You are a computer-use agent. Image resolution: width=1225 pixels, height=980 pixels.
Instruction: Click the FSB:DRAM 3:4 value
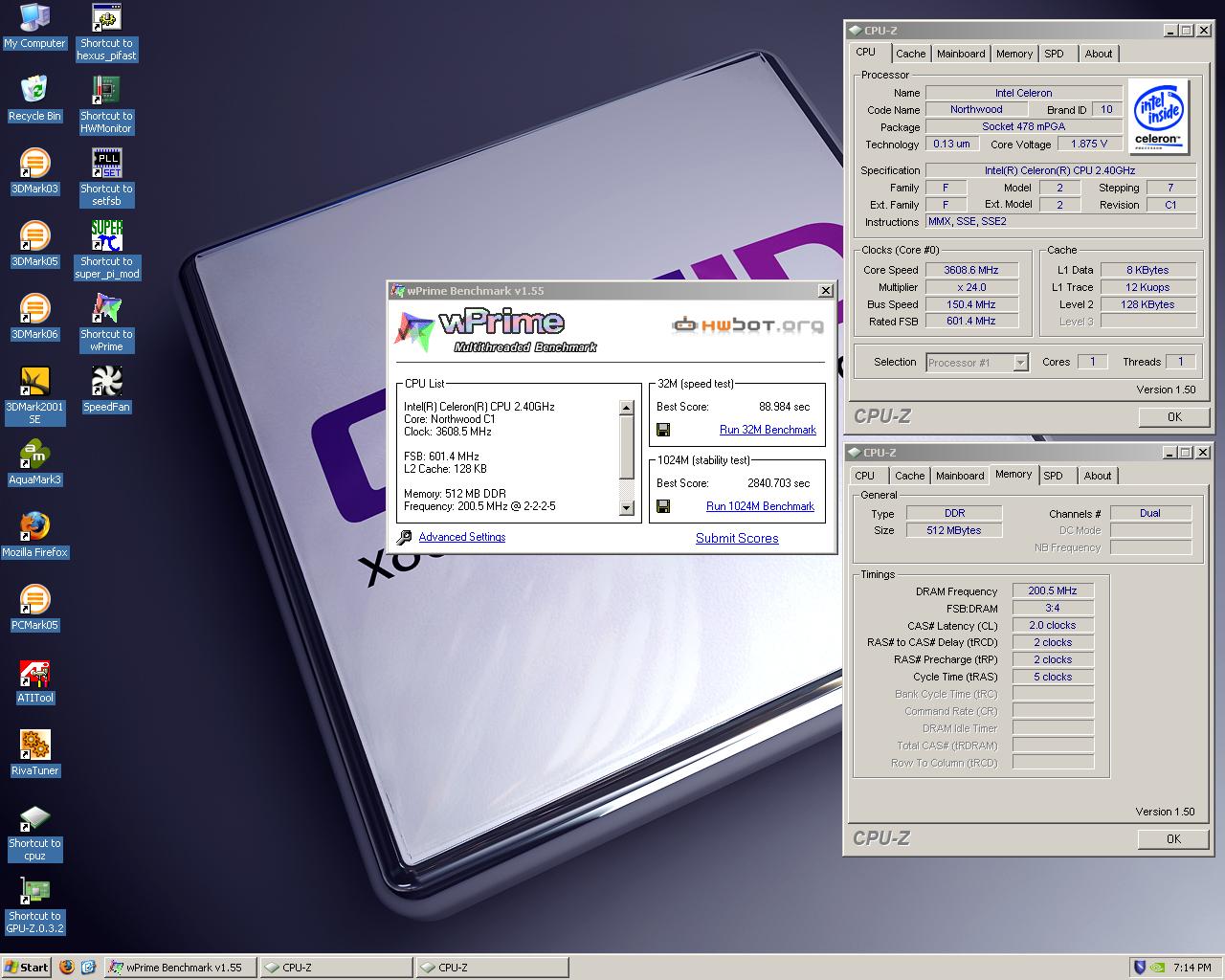click(x=1053, y=608)
